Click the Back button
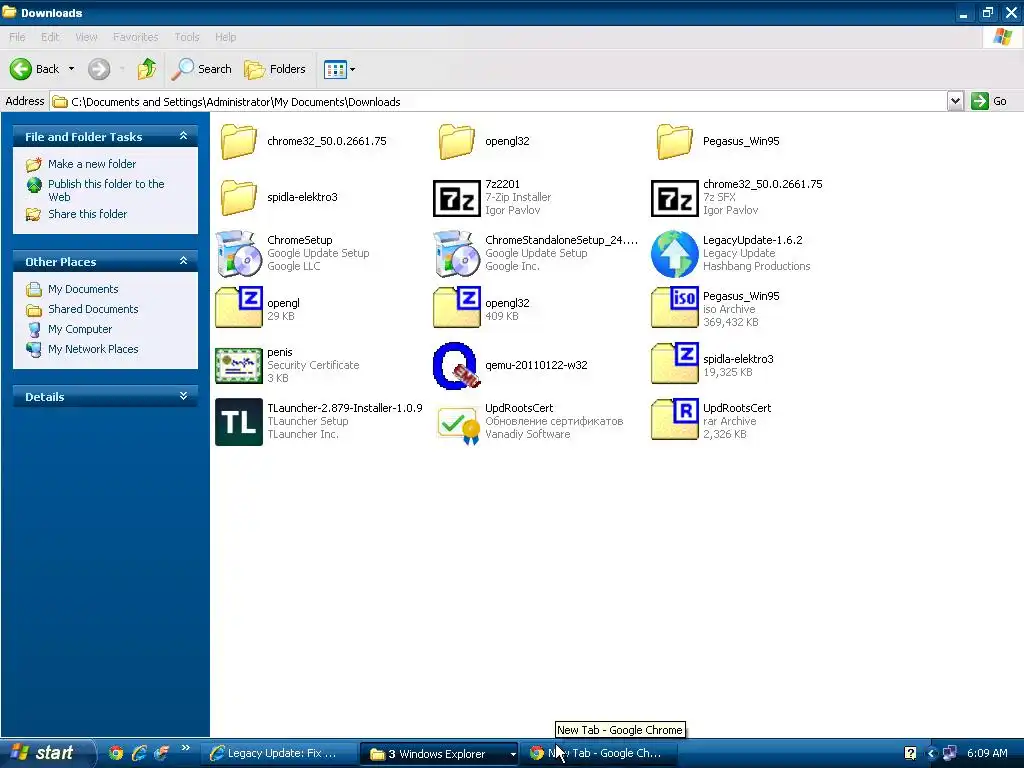1024x768 pixels. click(x=35, y=69)
